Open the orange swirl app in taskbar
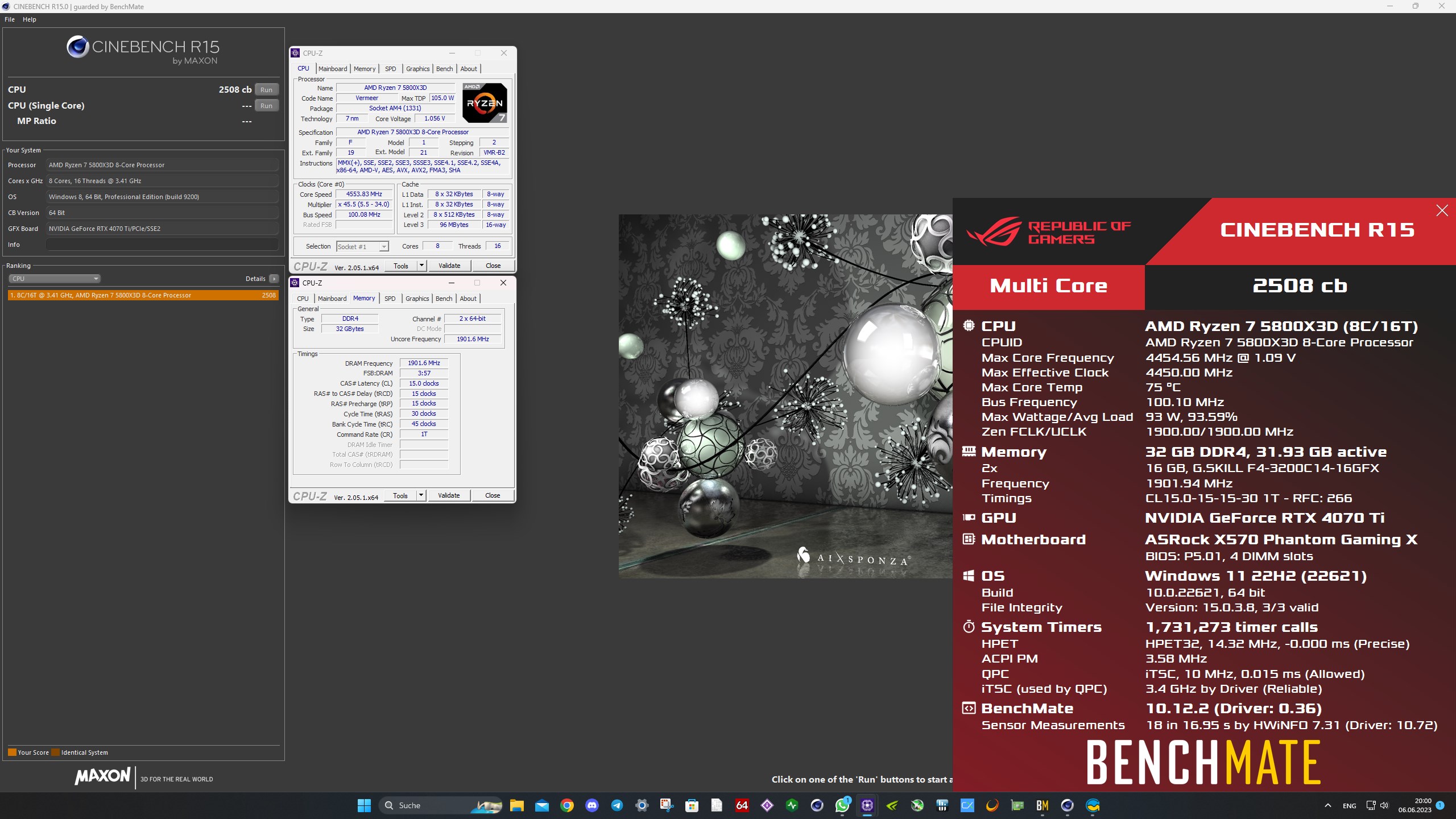 tap(992, 805)
